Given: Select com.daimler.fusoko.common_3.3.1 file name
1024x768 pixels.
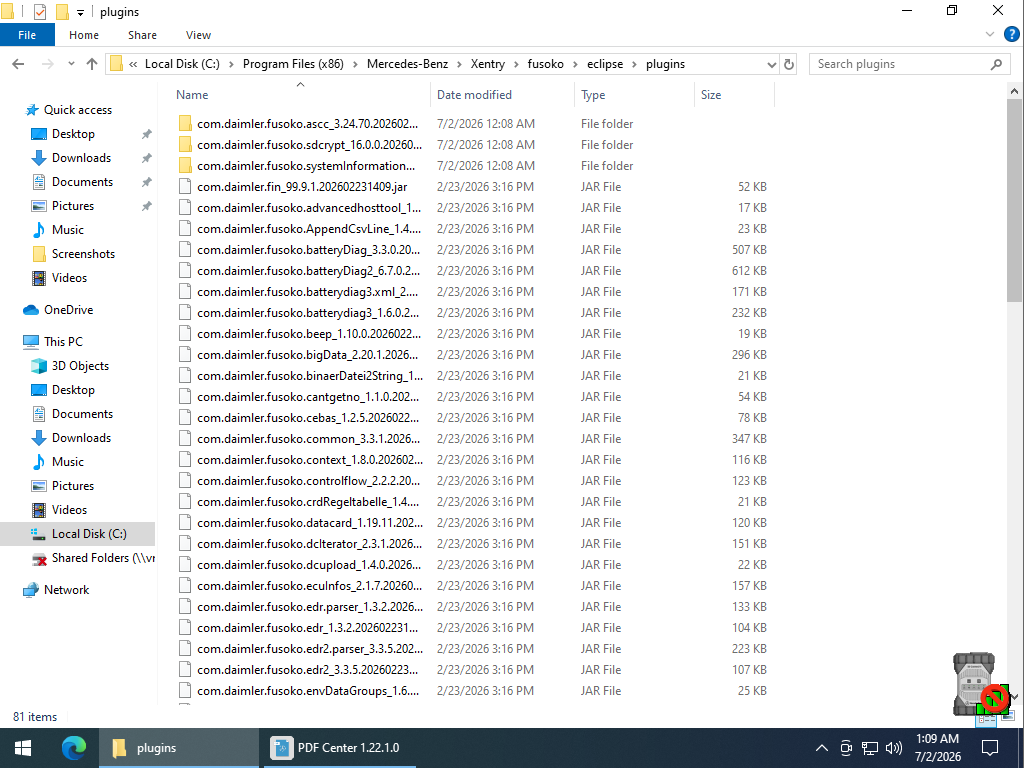Looking at the screenshot, I should coord(308,439).
